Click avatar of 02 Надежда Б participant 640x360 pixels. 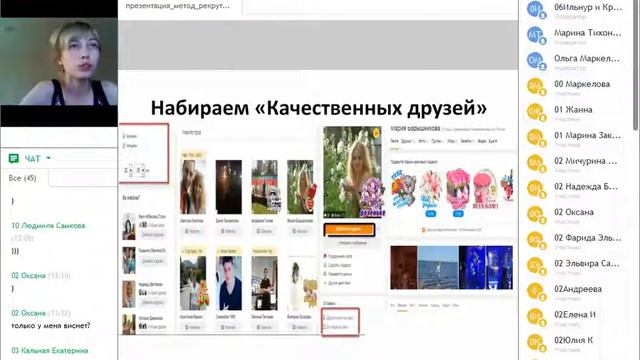coord(536,189)
